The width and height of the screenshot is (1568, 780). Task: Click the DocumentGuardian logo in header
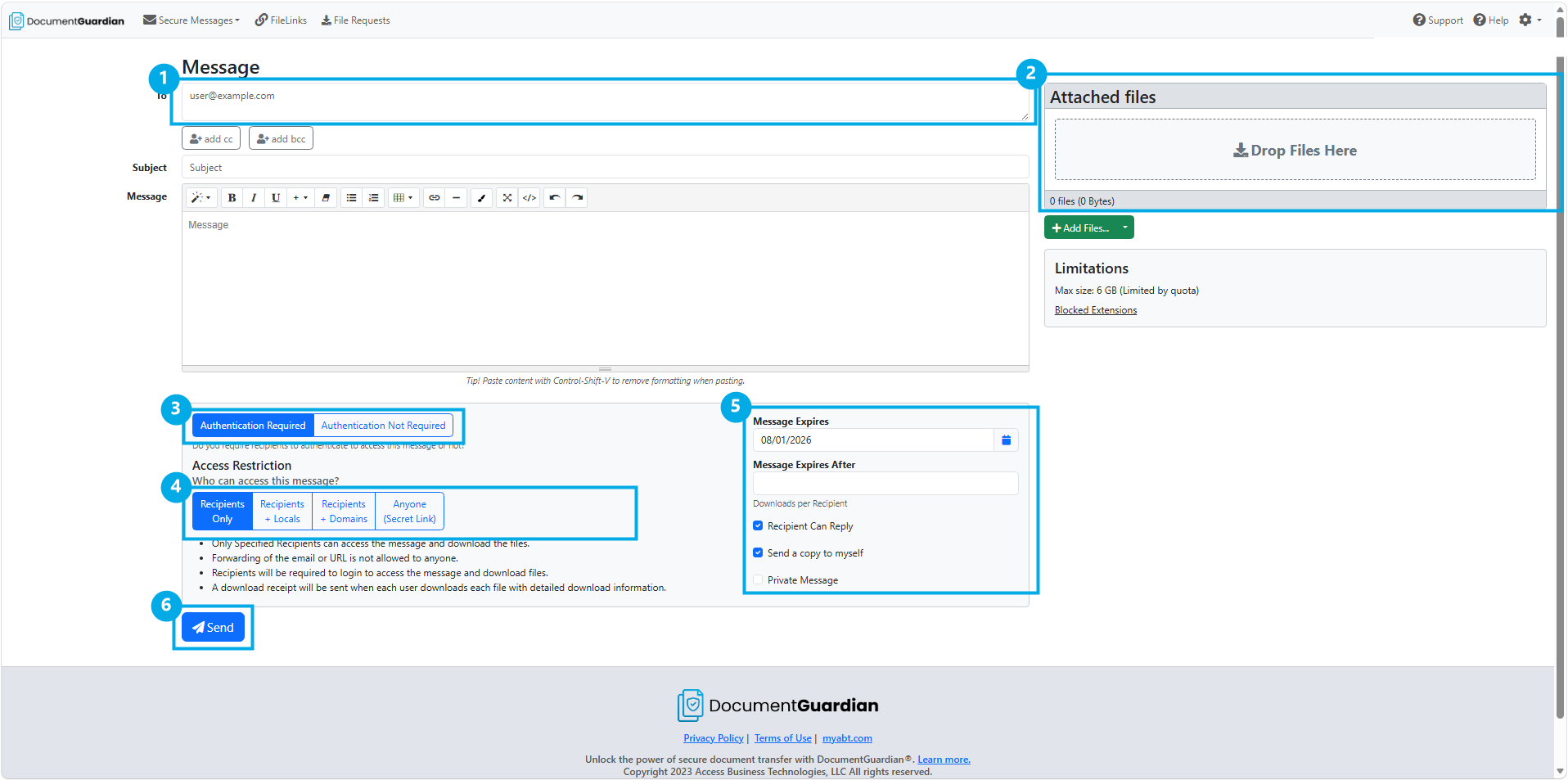(67, 20)
